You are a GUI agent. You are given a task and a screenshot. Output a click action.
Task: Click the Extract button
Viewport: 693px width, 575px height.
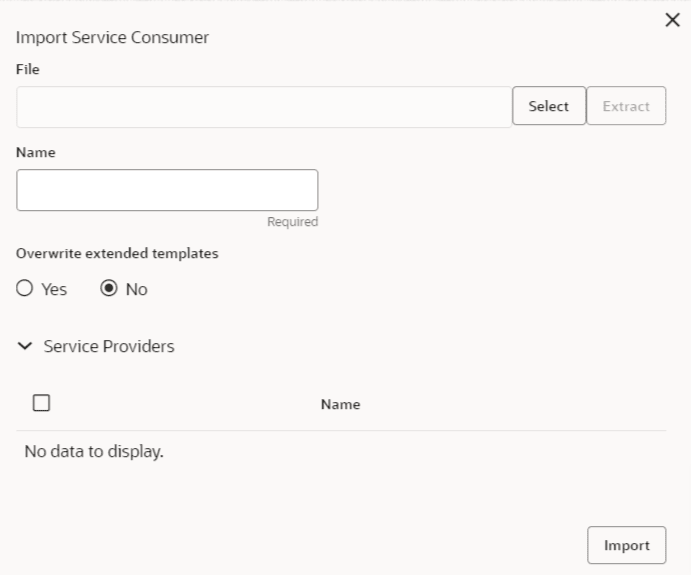click(626, 106)
